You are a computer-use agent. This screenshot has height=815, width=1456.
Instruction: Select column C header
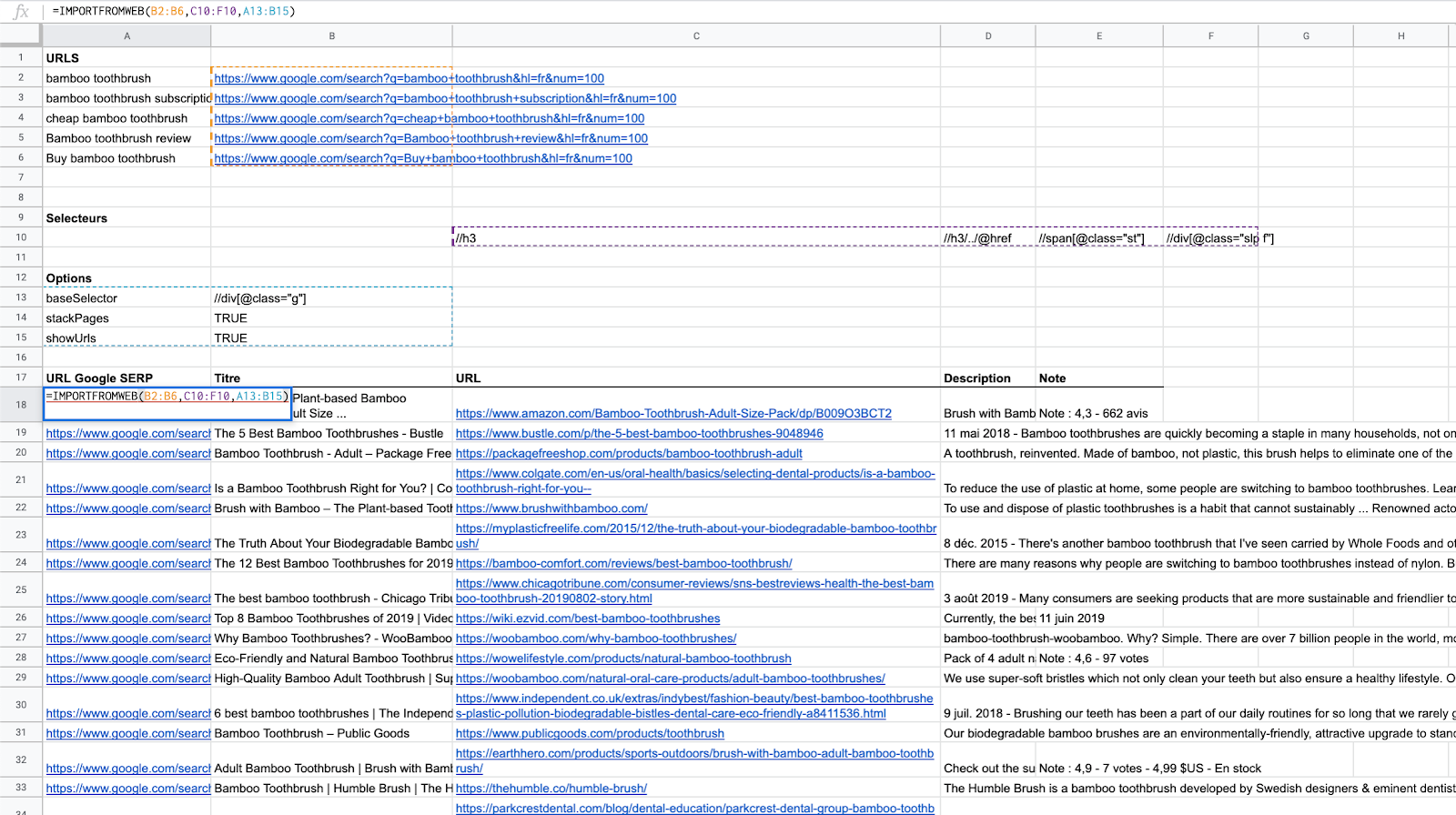coord(696,35)
